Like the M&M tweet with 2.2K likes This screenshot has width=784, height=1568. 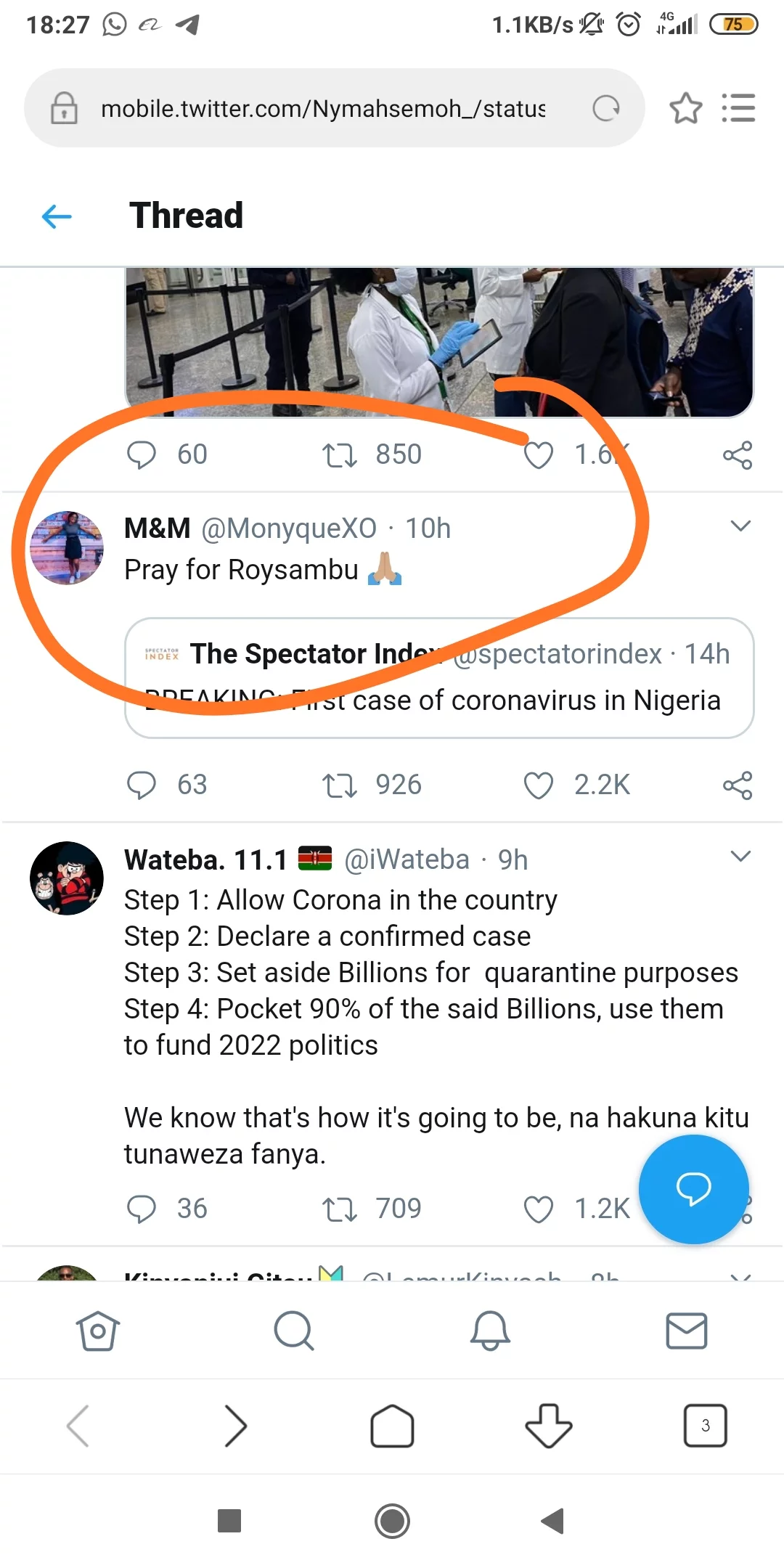pos(539,785)
